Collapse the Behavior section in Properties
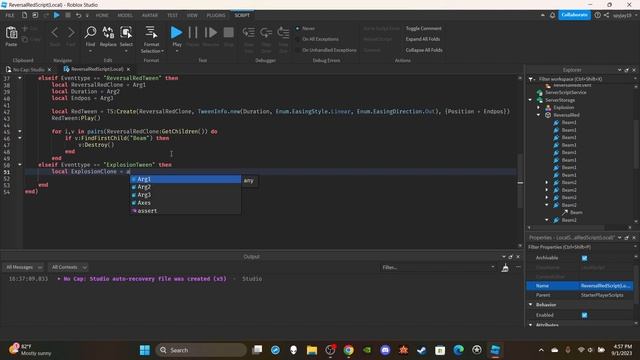Screen dimensions: 640x360 pyautogui.click(x=531, y=304)
